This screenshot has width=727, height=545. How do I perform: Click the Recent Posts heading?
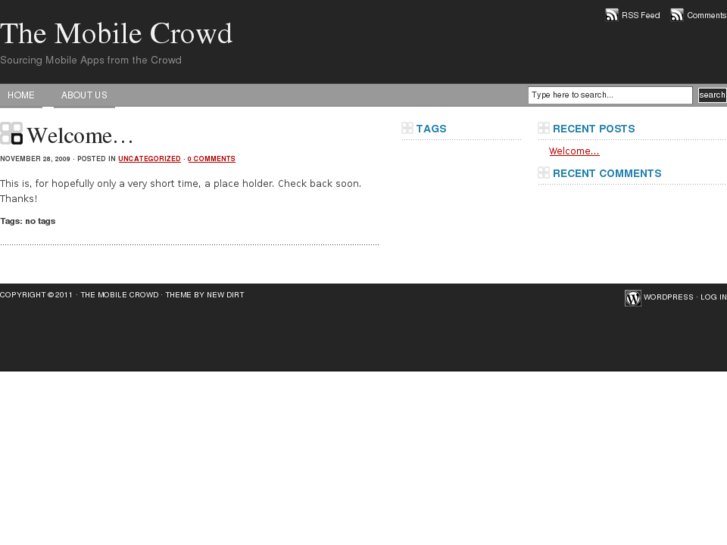pyautogui.click(x=594, y=128)
